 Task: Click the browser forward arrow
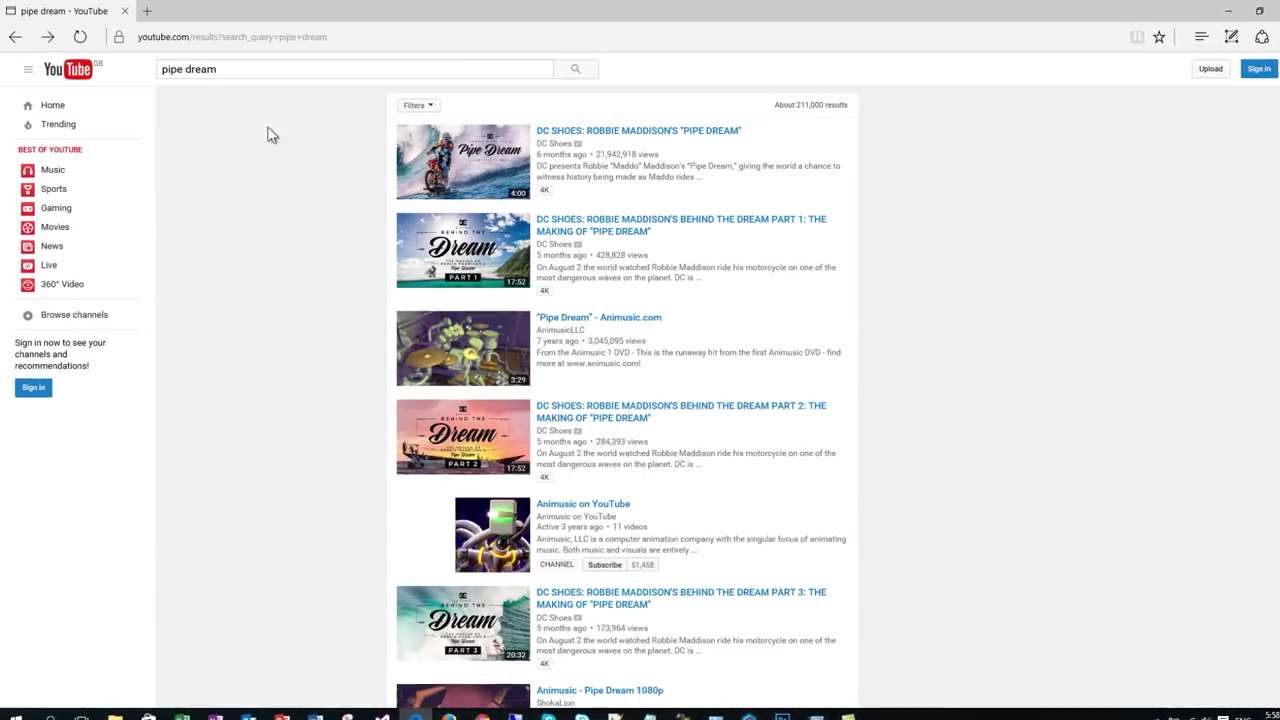tap(47, 37)
